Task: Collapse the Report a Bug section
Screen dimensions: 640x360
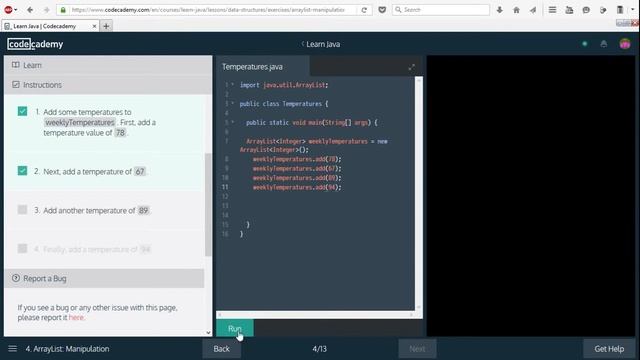Action: [x=104, y=278]
